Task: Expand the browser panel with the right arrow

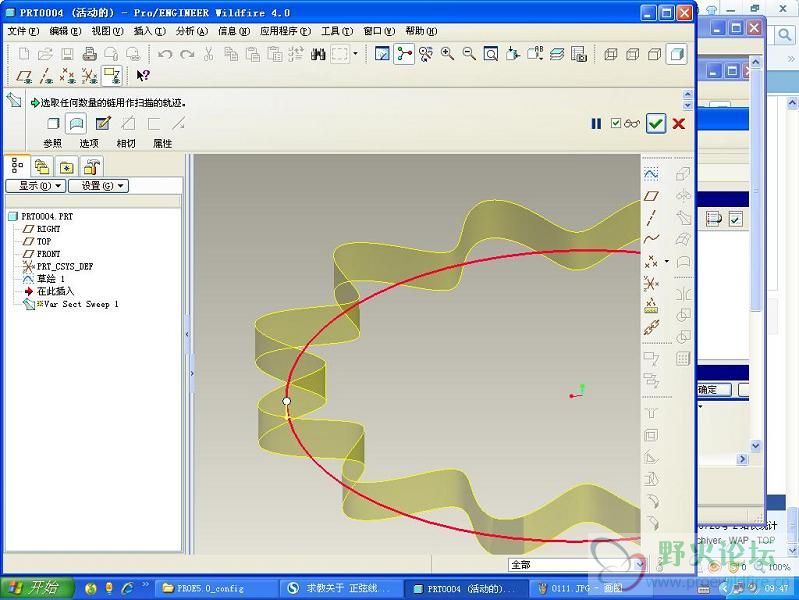Action: 192,373
